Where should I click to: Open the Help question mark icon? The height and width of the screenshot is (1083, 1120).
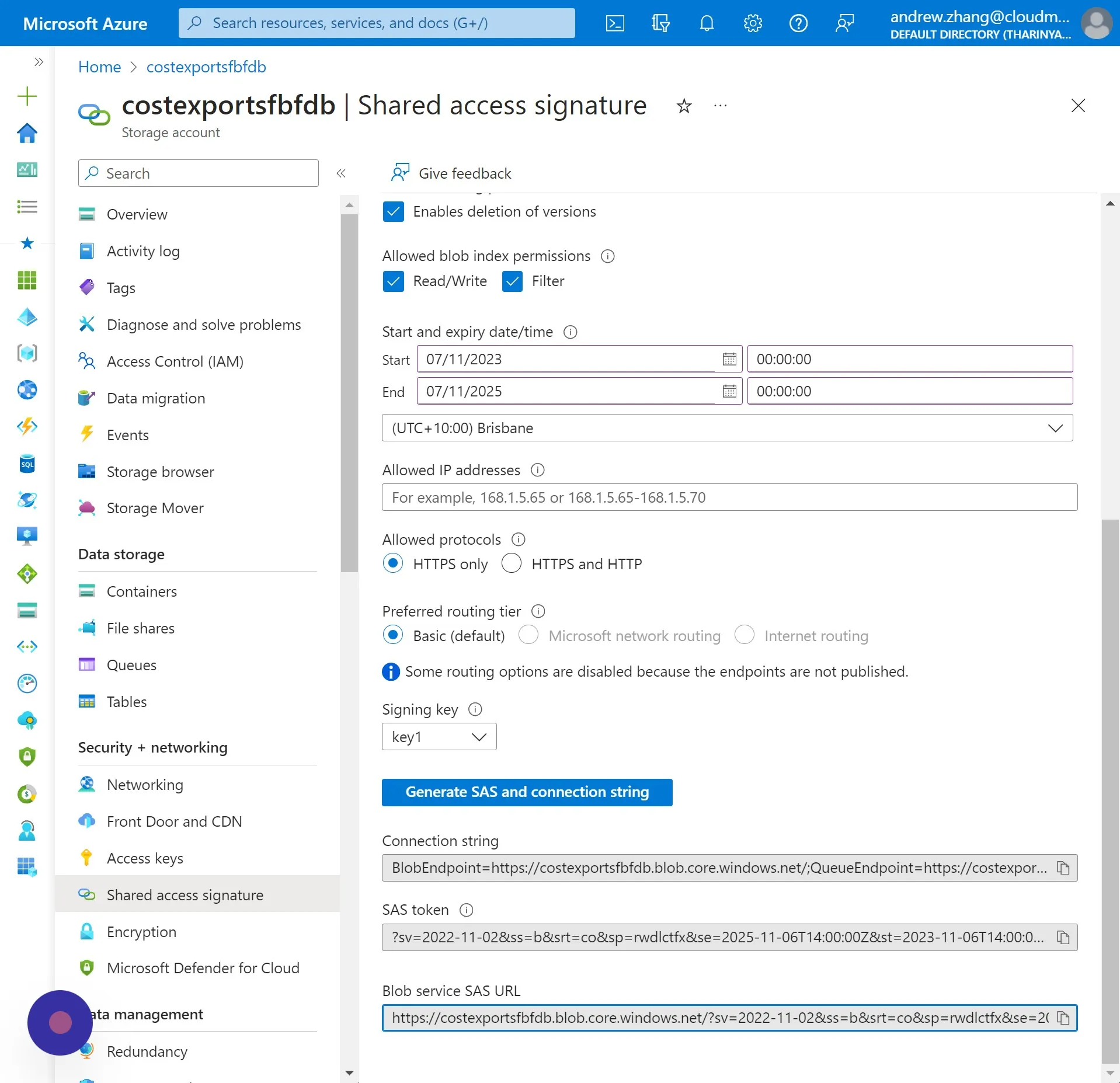(798, 23)
